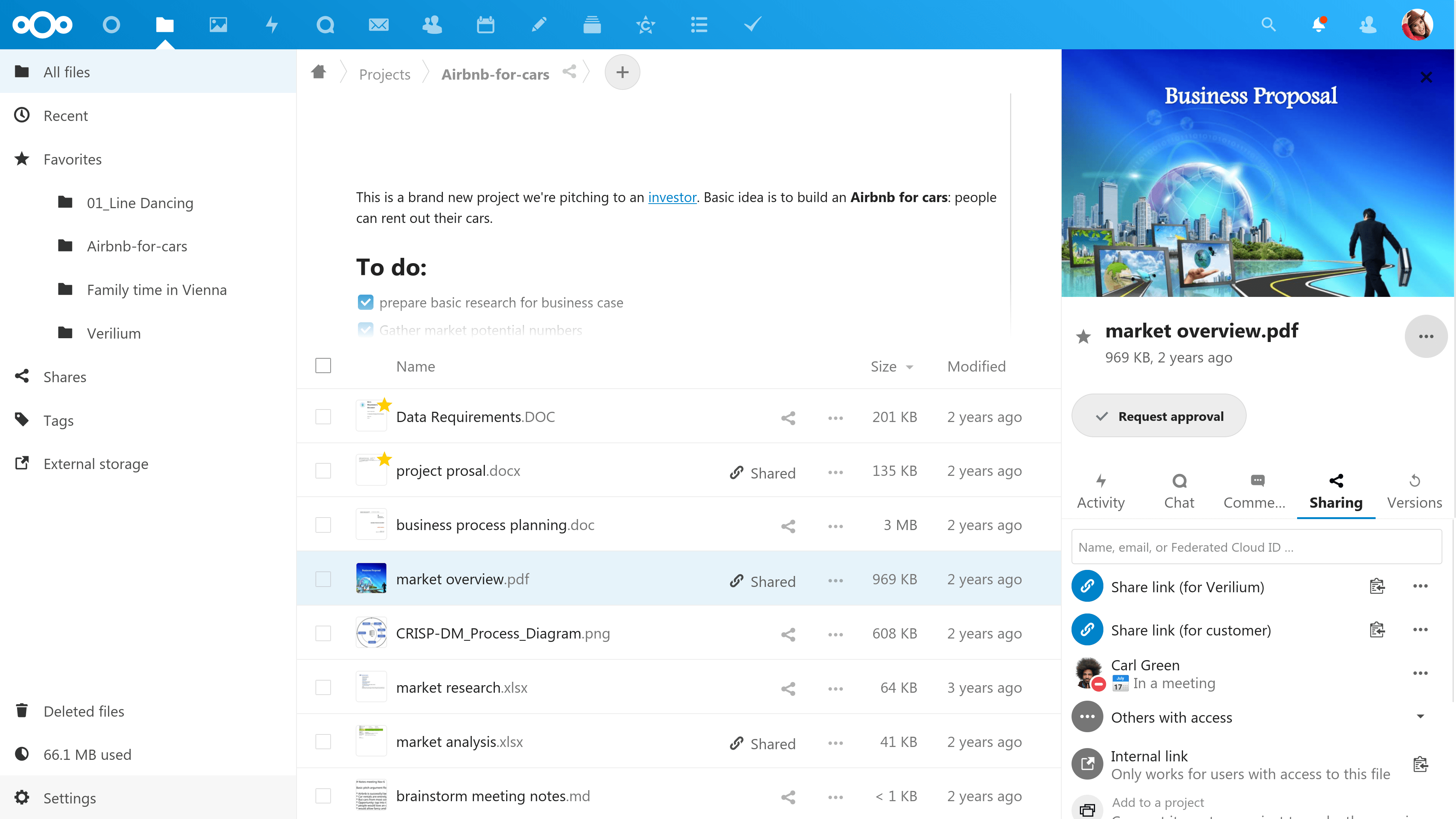Image resolution: width=1456 pixels, height=819 pixels.
Task: Uncheck prepare basic research to-do item
Action: click(x=366, y=303)
